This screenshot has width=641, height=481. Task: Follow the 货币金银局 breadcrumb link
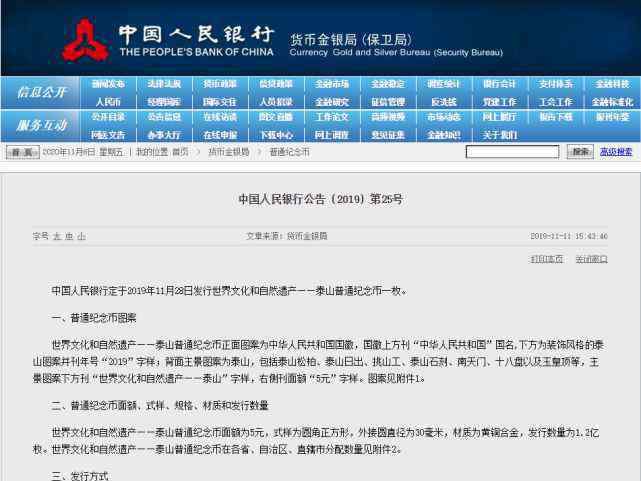[x=229, y=152]
